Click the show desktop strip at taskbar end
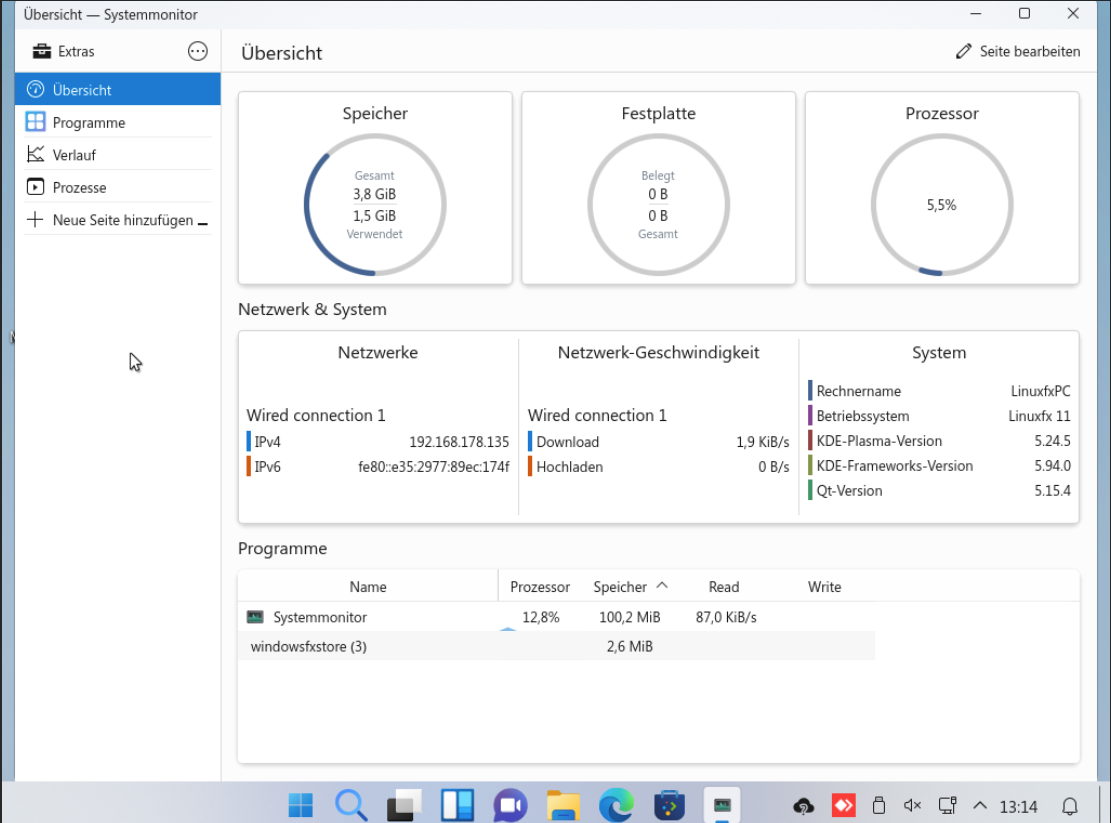This screenshot has height=823, width=1111. 1104,803
